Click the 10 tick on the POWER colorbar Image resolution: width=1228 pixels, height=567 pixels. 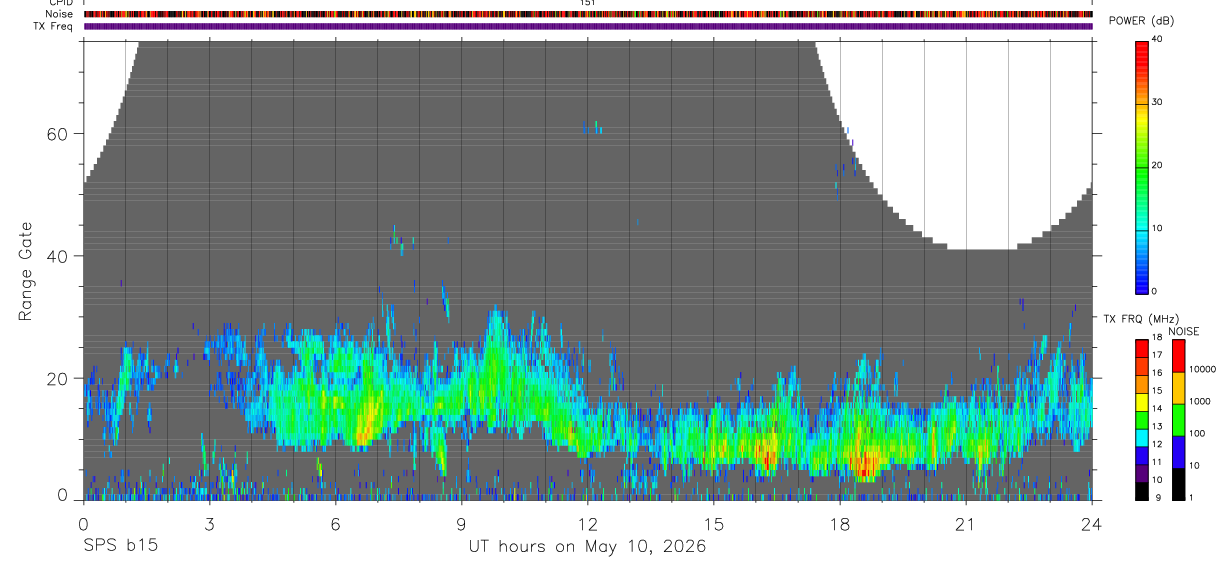[x=1158, y=228]
